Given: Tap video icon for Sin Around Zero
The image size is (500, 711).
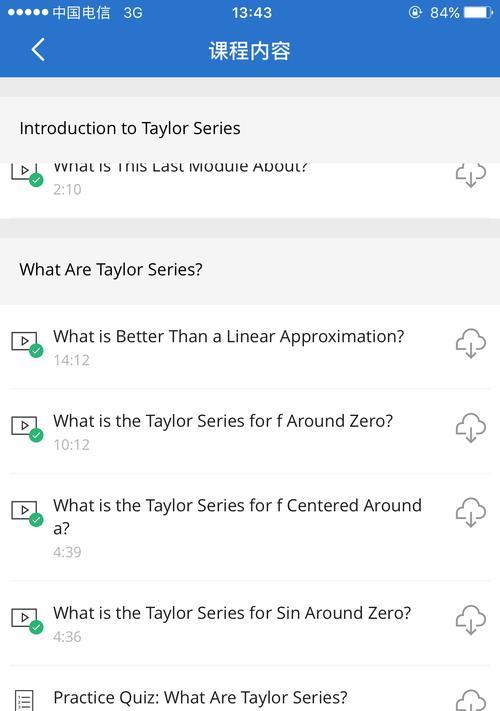Looking at the screenshot, I should (24, 618).
